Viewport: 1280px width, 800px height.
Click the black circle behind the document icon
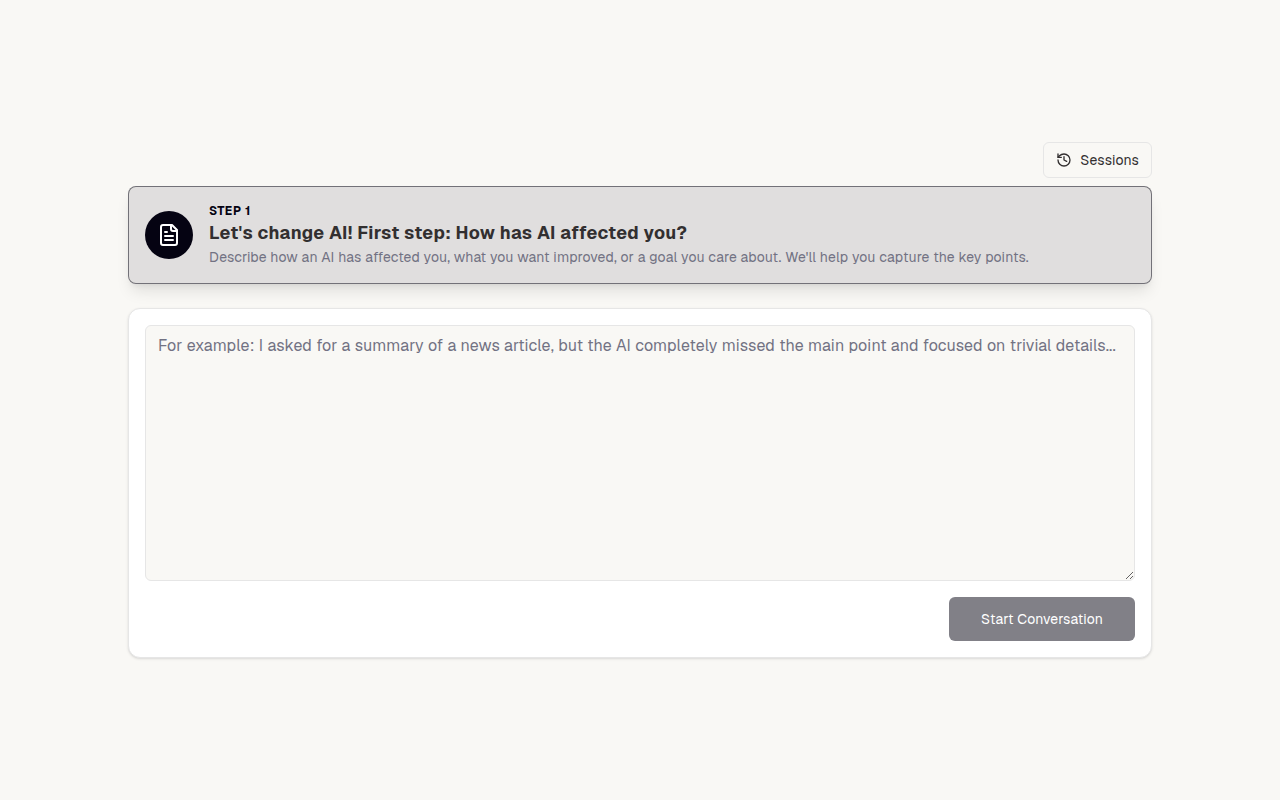[x=169, y=235]
